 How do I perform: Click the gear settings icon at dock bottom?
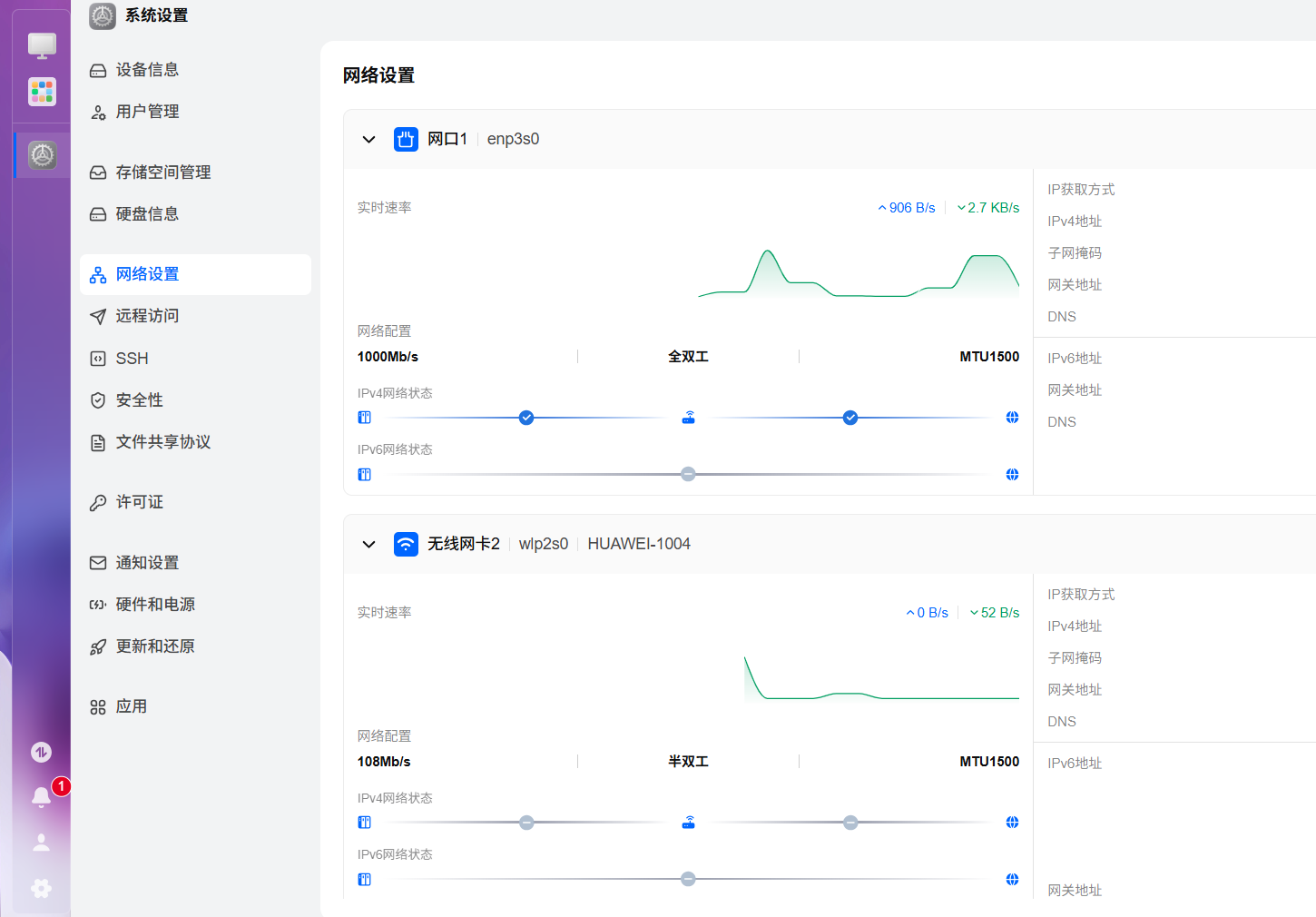tap(42, 888)
